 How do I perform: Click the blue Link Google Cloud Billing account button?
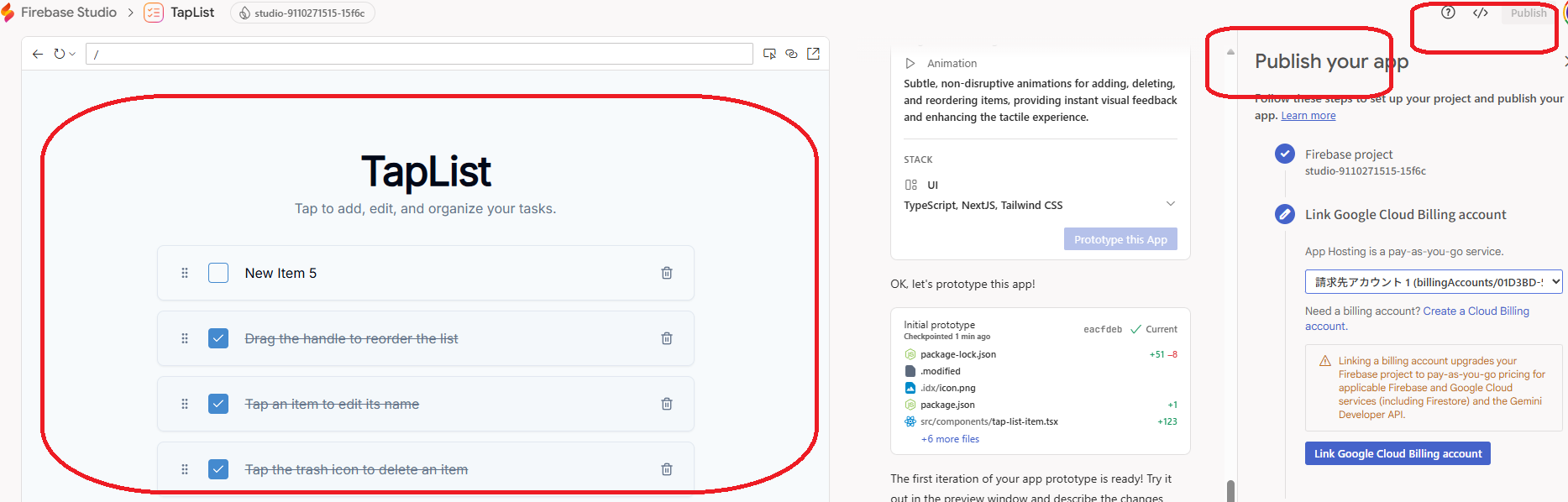(1398, 453)
